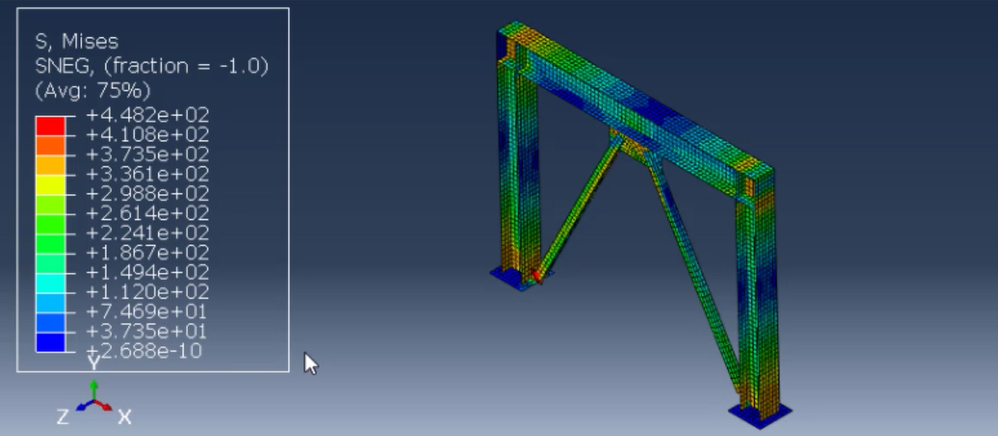
Task: Click 'SNEG, (fraction = -1.0)' legend text
Action: click(x=151, y=66)
